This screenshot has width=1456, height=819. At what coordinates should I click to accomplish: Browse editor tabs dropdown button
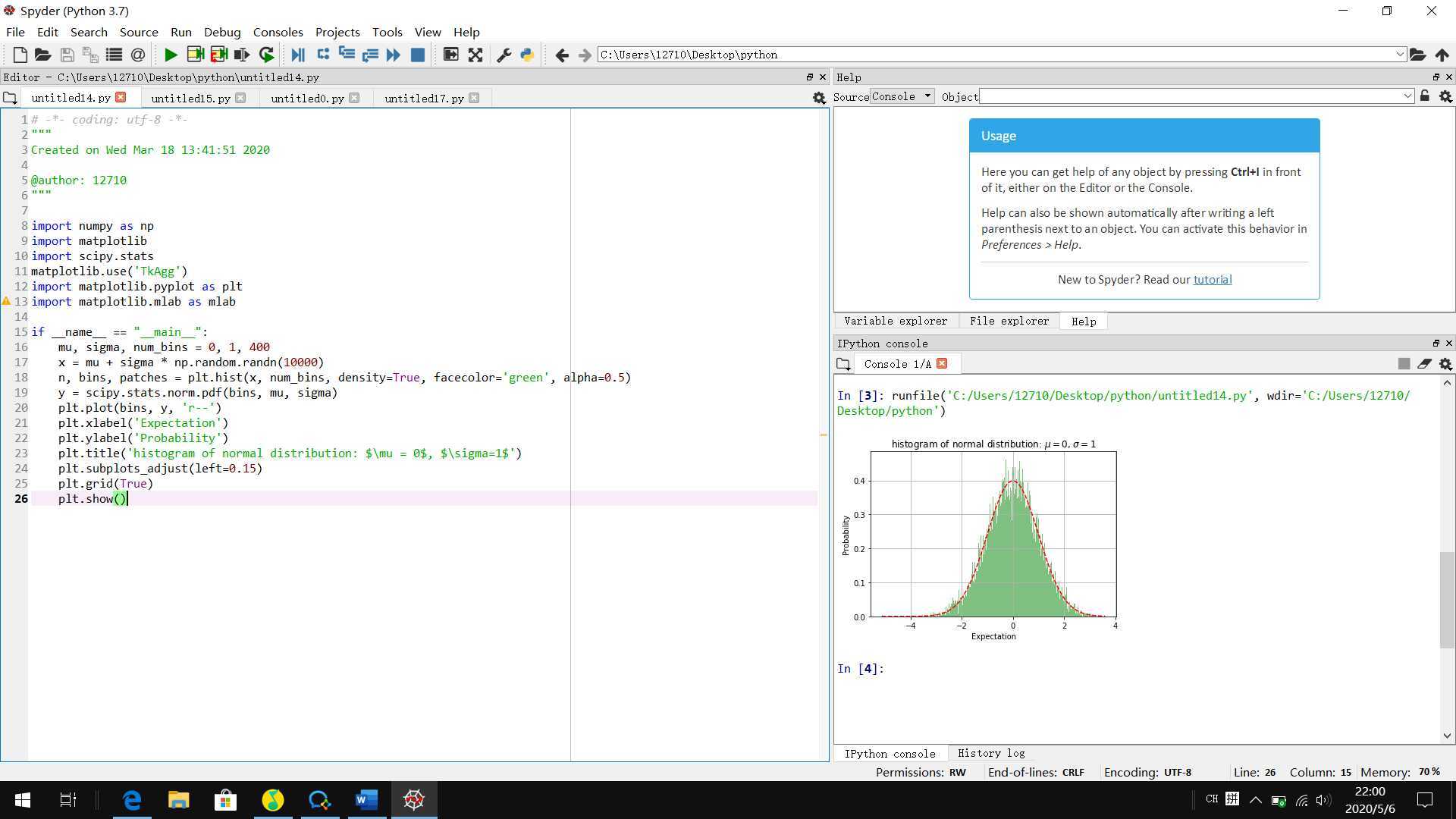click(9, 98)
